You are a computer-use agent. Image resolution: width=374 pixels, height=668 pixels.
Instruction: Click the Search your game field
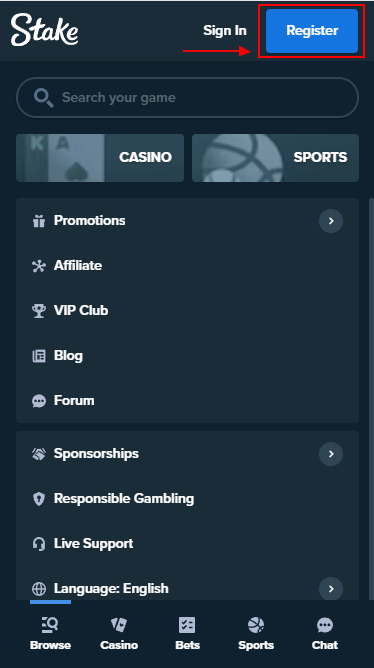(x=187, y=98)
